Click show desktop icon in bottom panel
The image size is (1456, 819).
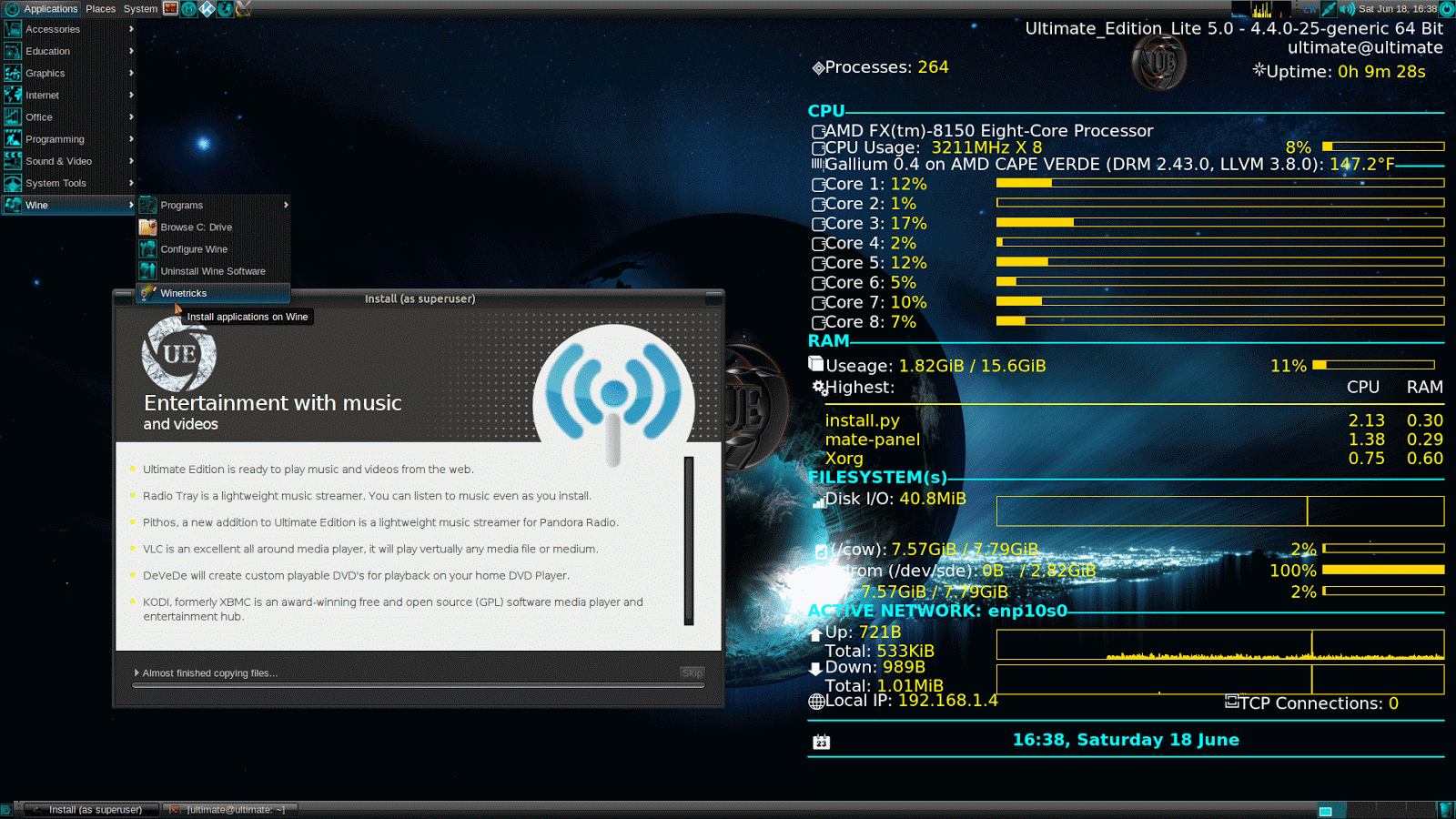point(6,810)
